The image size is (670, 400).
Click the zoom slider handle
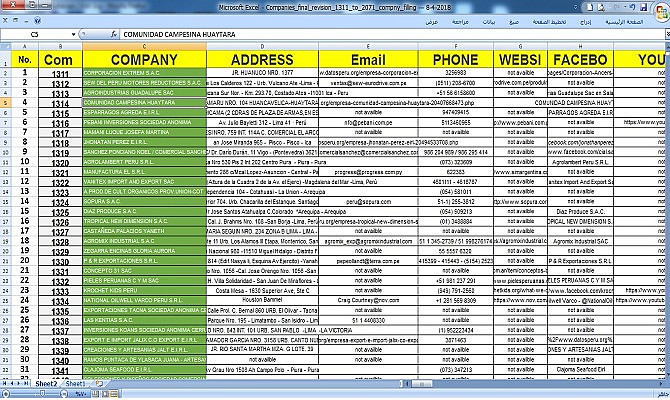click(x=42, y=394)
